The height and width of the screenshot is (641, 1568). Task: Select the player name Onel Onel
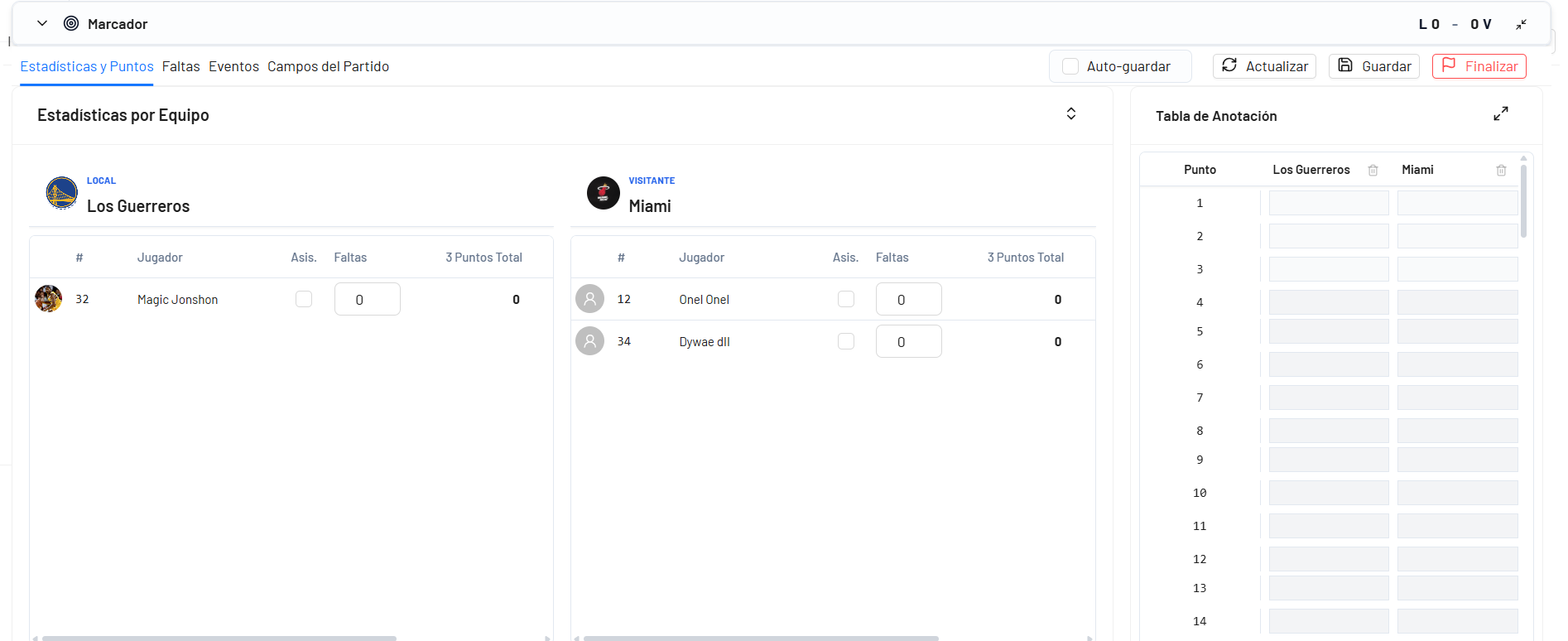click(705, 300)
